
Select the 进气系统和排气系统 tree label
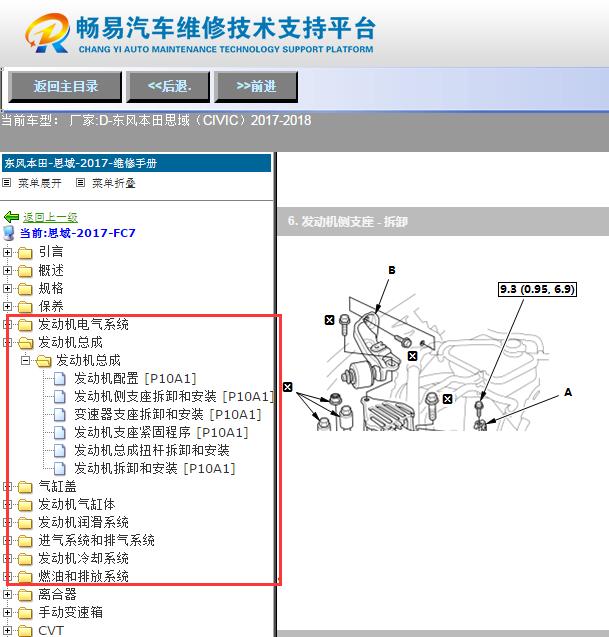point(96,541)
